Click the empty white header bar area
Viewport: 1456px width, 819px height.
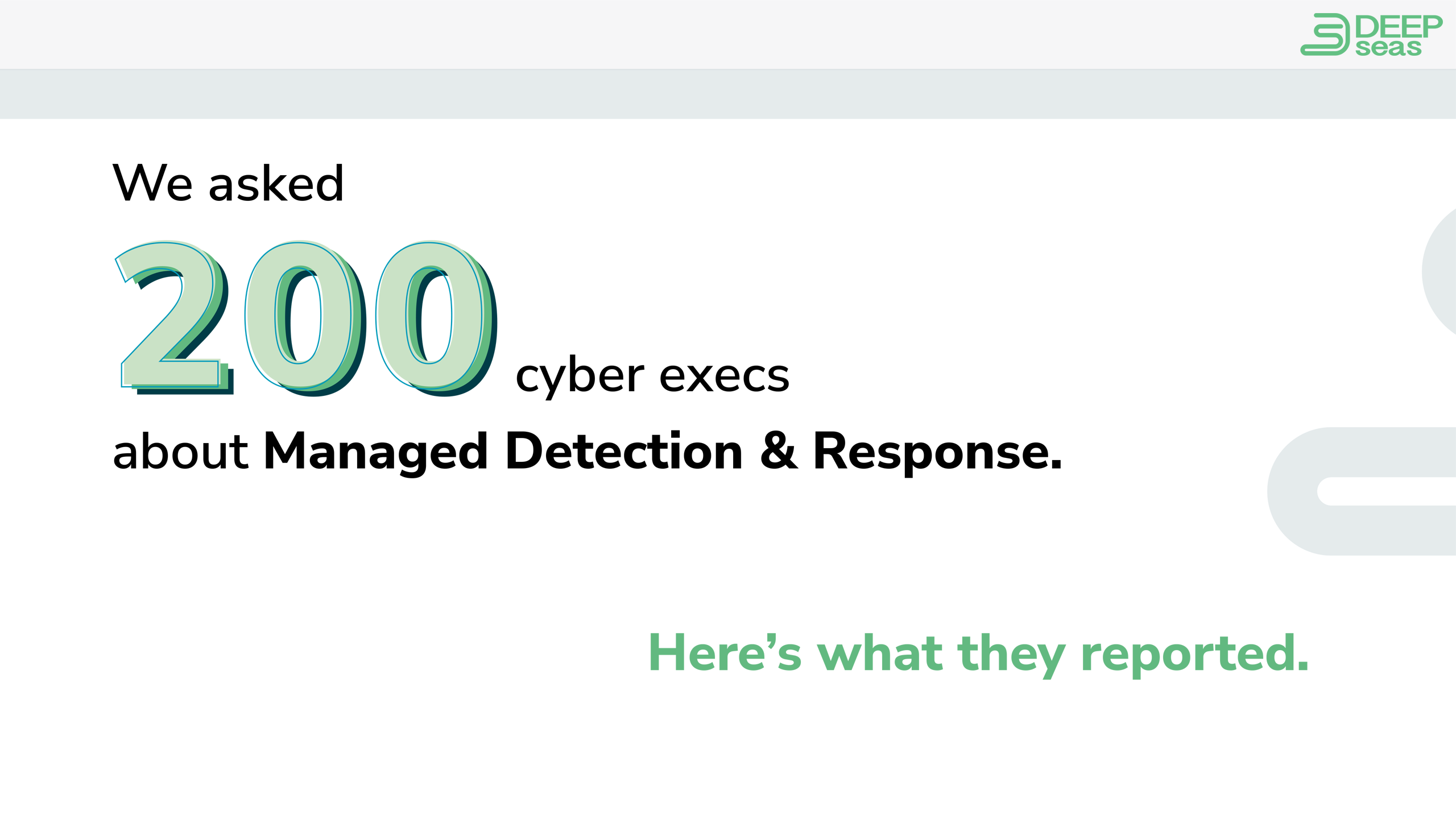tap(626, 34)
